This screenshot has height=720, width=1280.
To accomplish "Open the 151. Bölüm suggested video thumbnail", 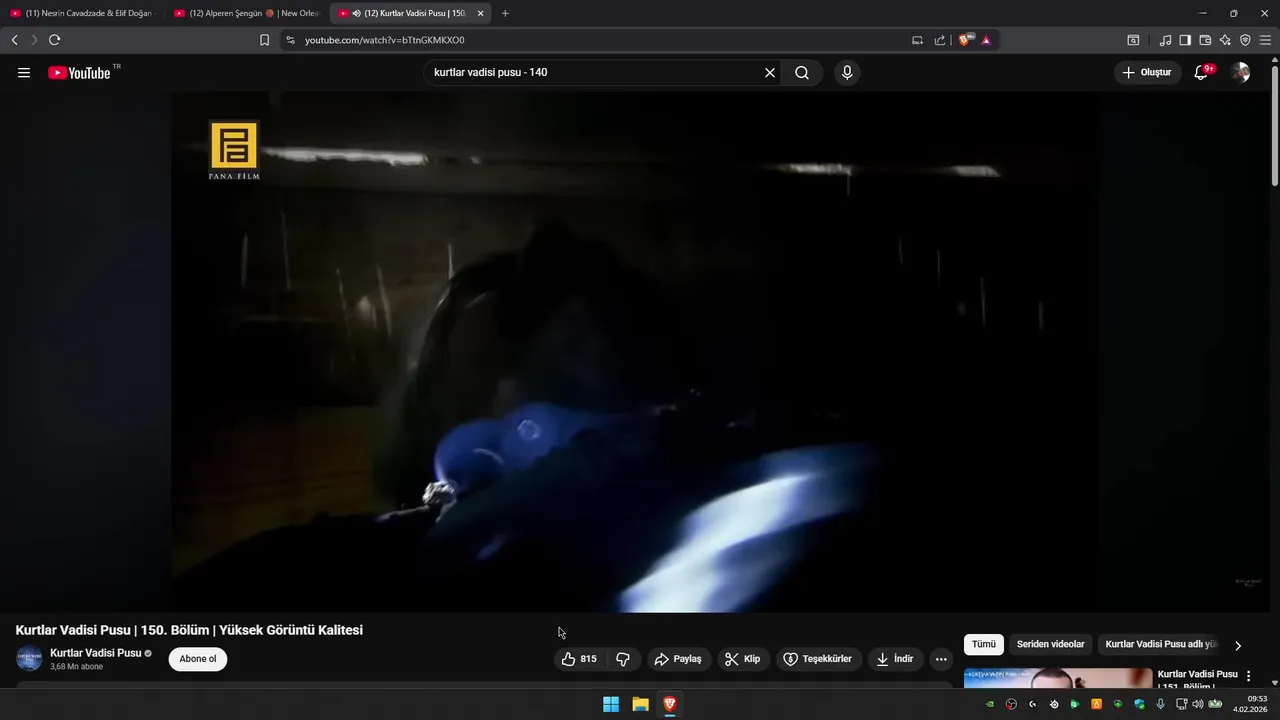I will coord(1058,679).
